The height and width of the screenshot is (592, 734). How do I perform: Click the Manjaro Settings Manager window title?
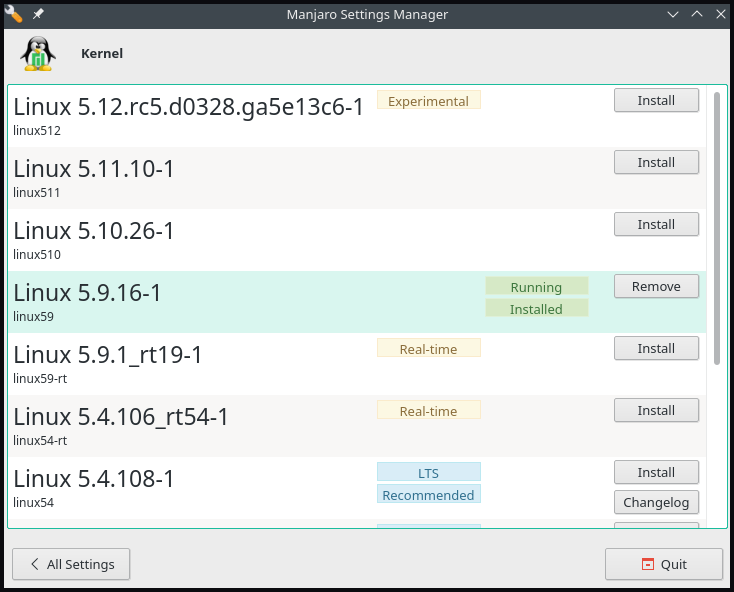tap(367, 15)
